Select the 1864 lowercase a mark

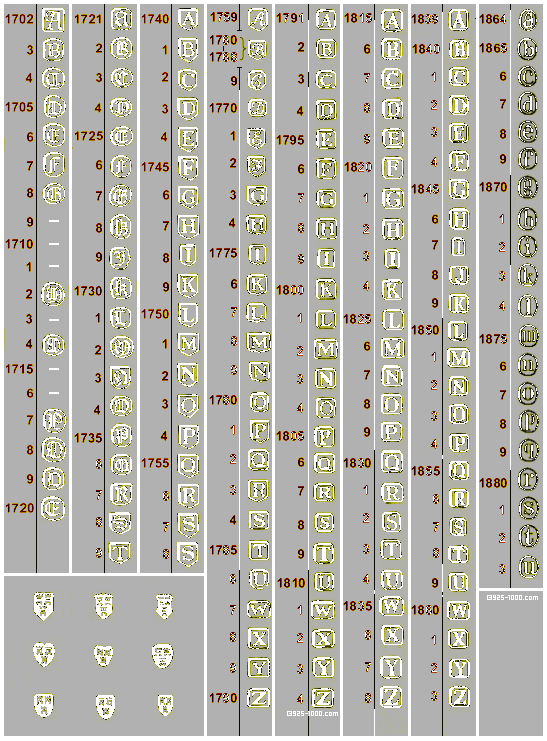(528, 20)
